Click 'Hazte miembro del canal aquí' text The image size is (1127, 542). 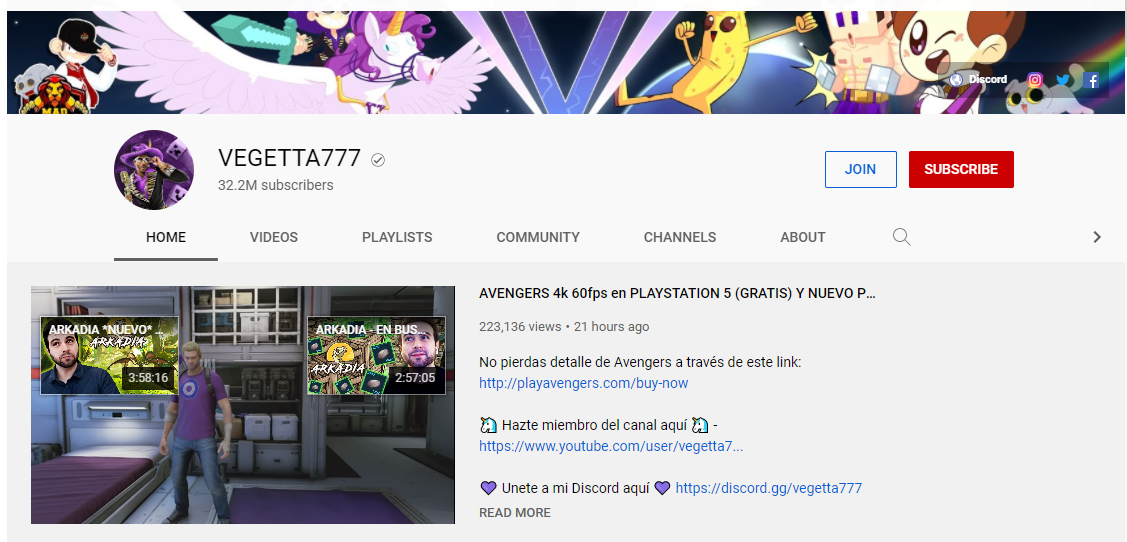594,426
